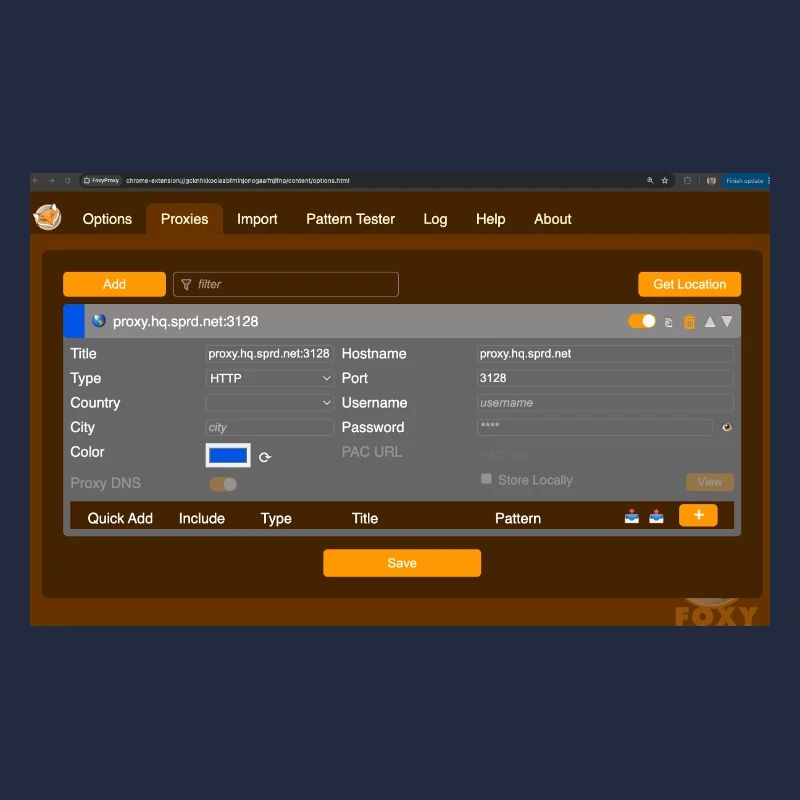Bookmark page with the star icon
Viewport: 800px width, 800px height.
(664, 181)
